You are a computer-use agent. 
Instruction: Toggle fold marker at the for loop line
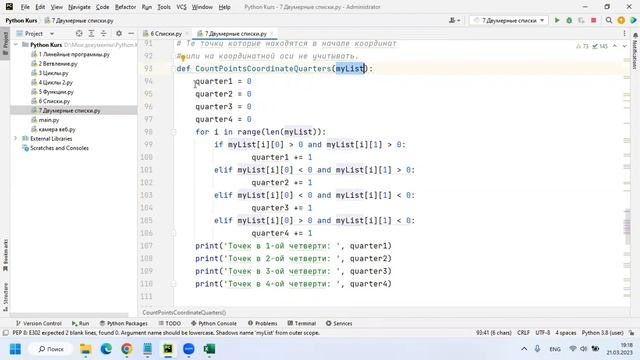173,132
